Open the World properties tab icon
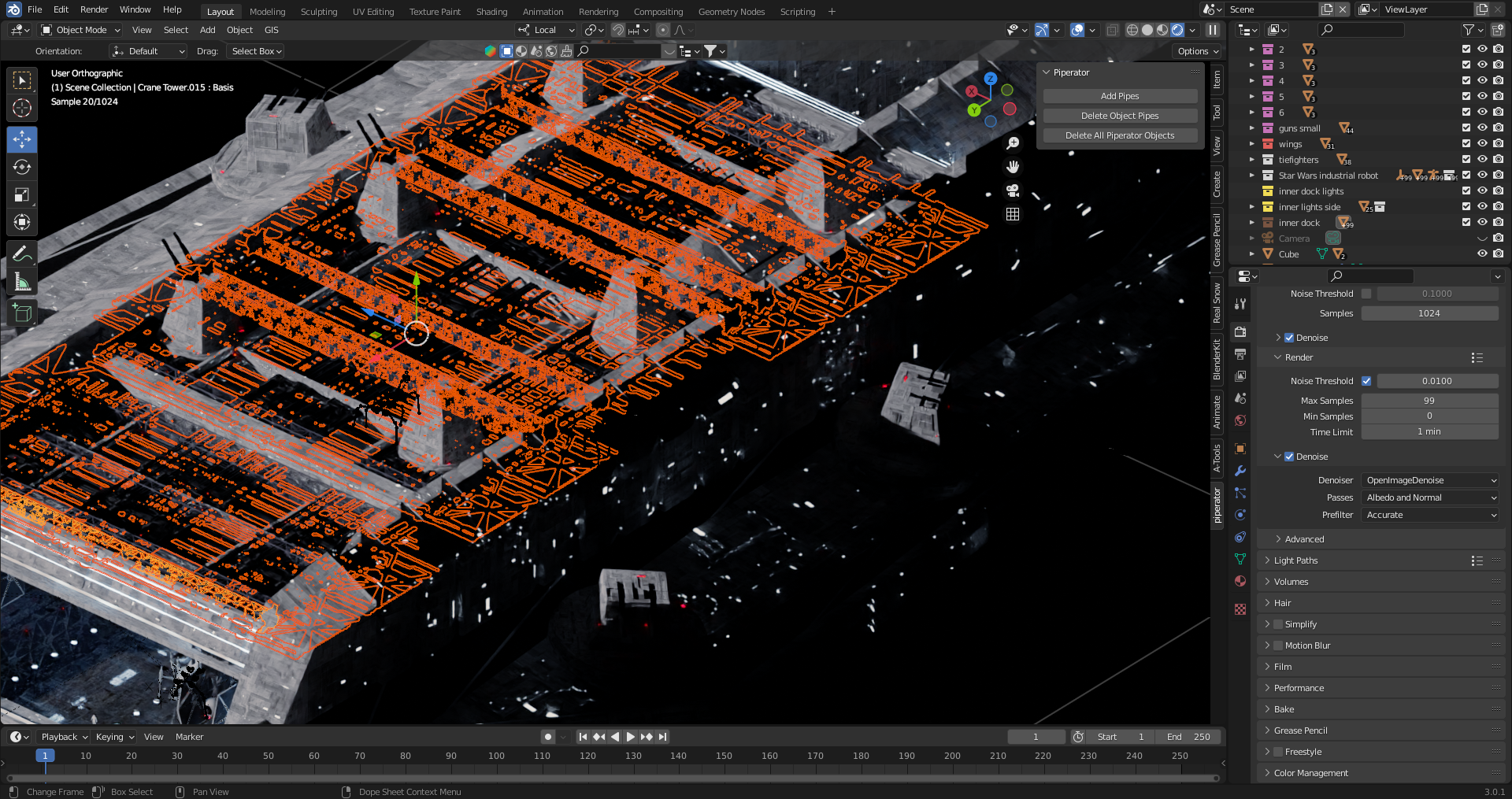 pos(1240,420)
